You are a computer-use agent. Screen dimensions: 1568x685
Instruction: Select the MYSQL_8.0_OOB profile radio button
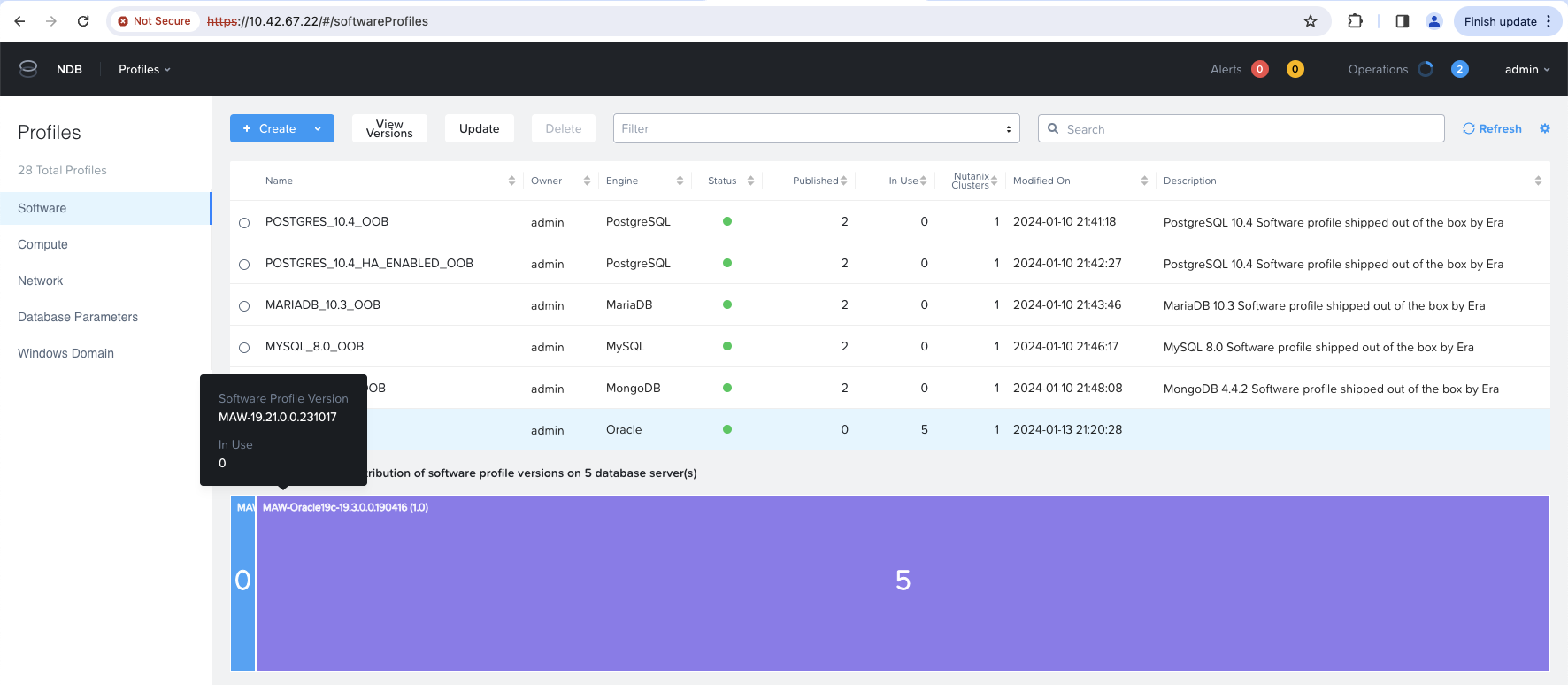pyautogui.click(x=244, y=348)
